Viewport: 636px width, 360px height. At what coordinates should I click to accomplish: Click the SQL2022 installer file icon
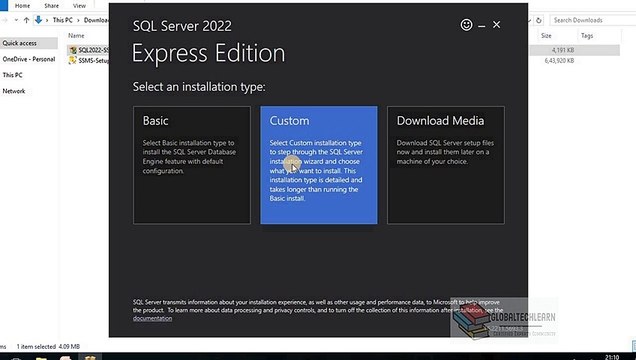(x=73, y=50)
